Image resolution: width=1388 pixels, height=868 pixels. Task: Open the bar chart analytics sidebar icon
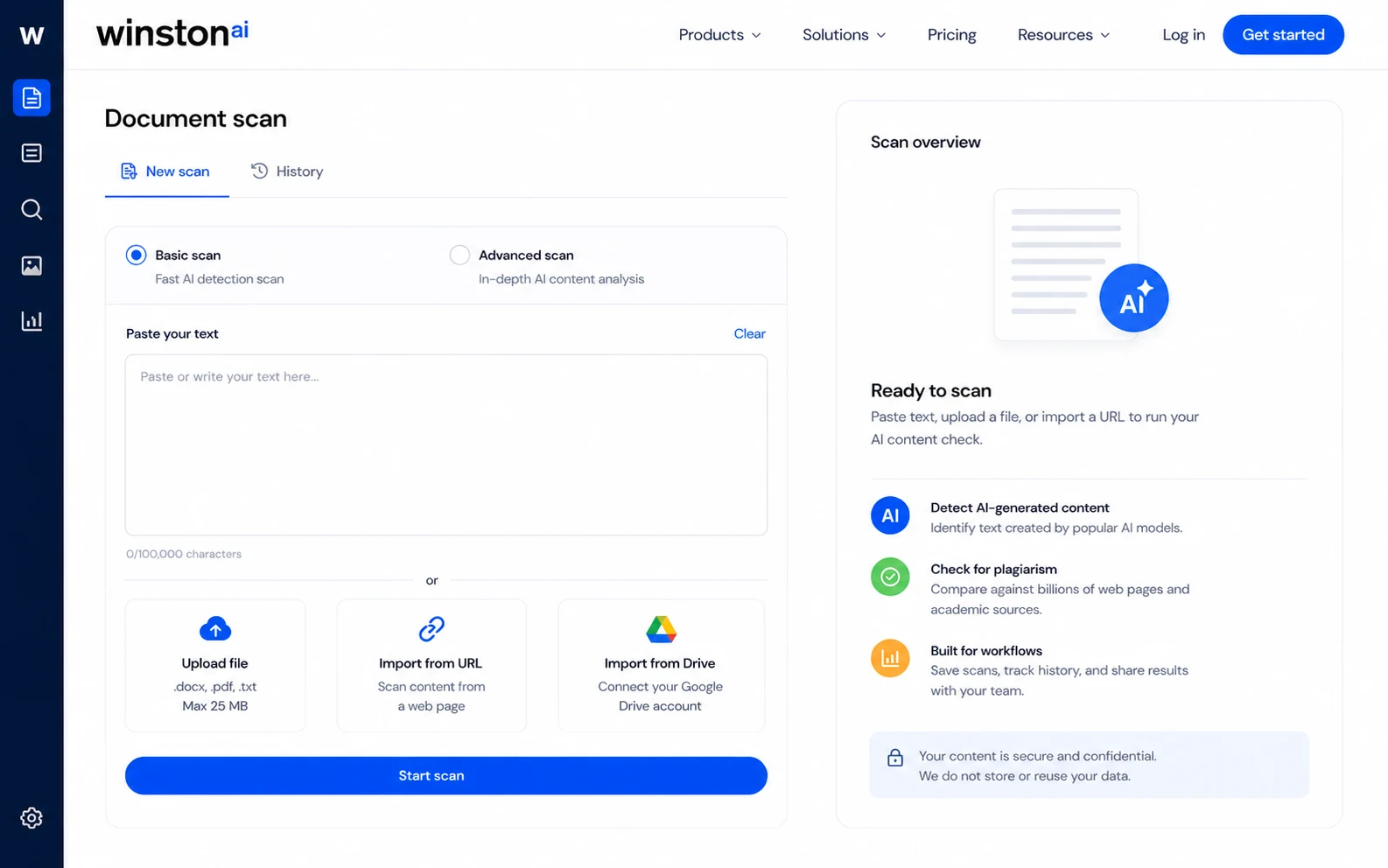tap(32, 321)
